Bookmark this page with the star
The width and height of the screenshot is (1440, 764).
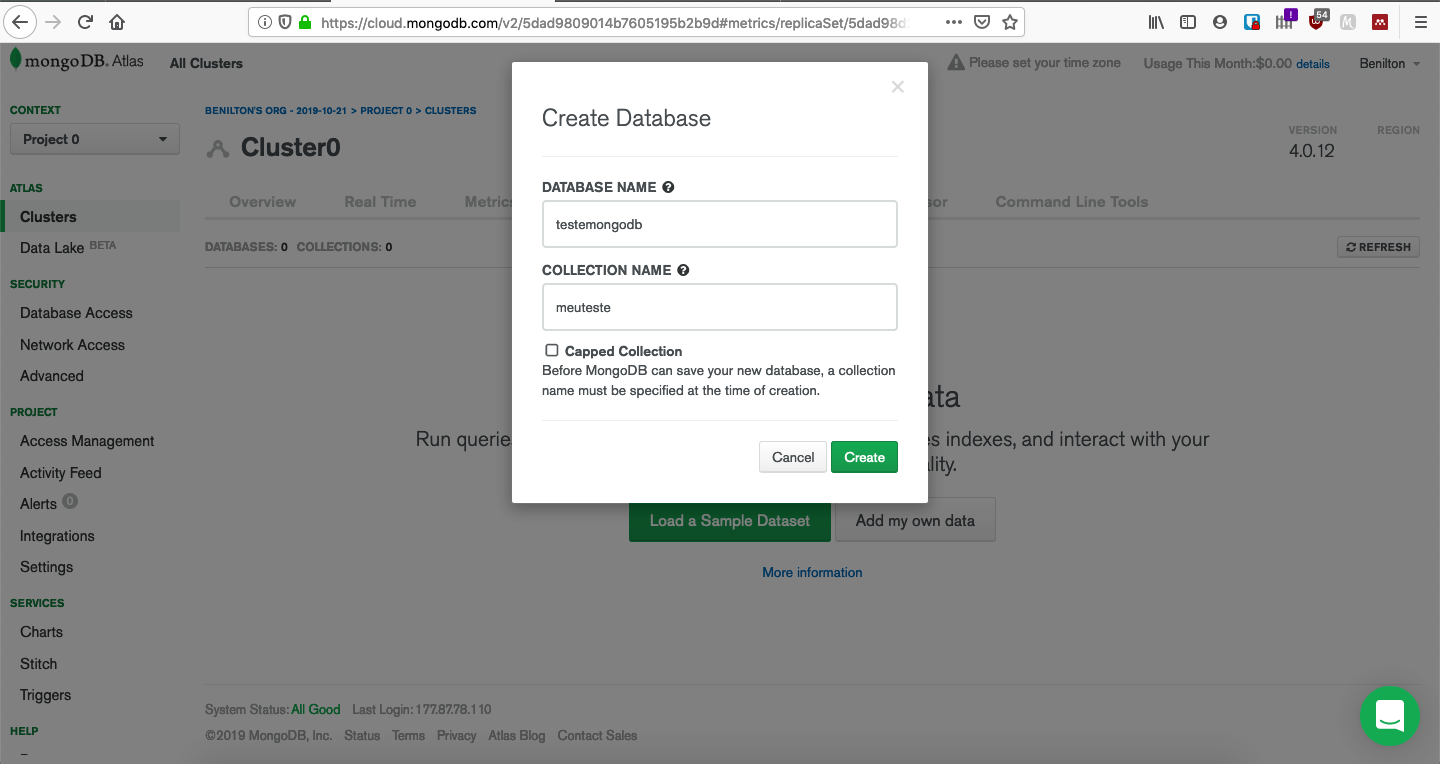[1009, 21]
